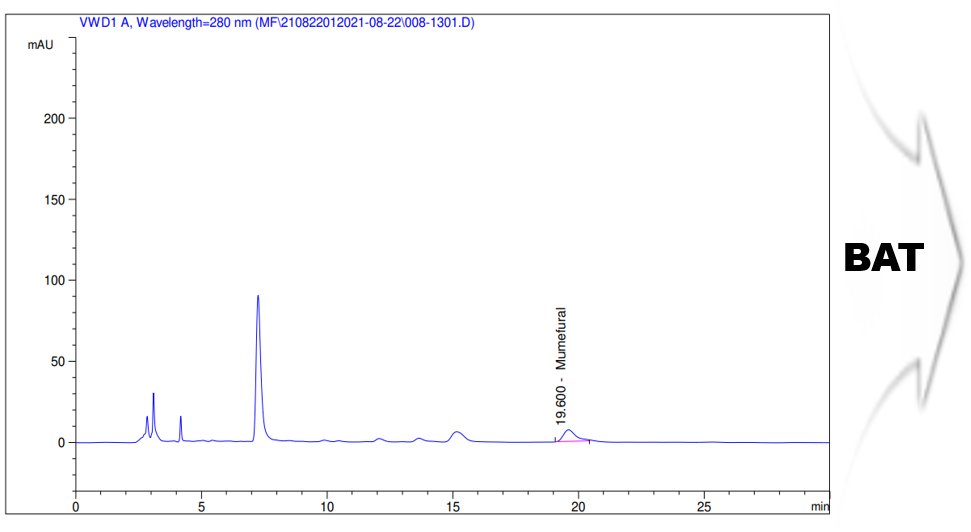Click the rotated "19.600 - Mumefural" peak label
This screenshot has width=971, height=532.
click(562, 372)
